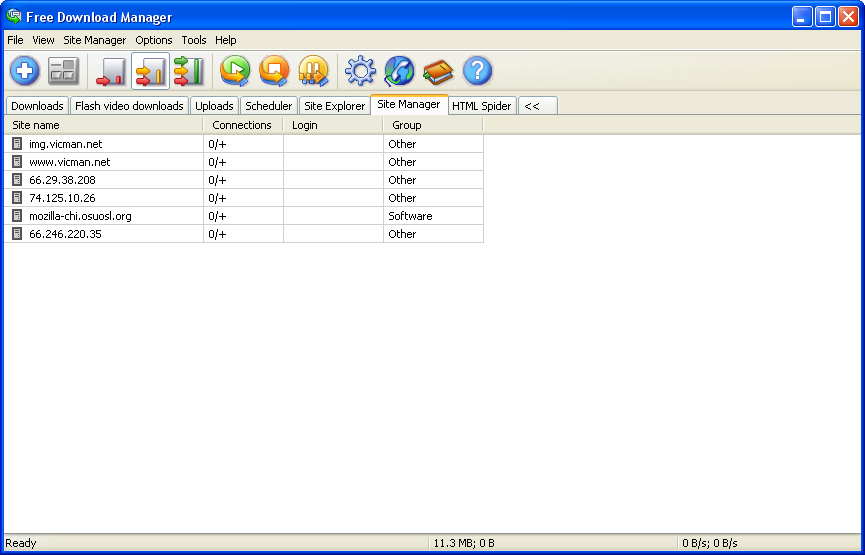Minimize the Free Download Manager window
Viewport: 865px width, 555px height.
point(802,17)
